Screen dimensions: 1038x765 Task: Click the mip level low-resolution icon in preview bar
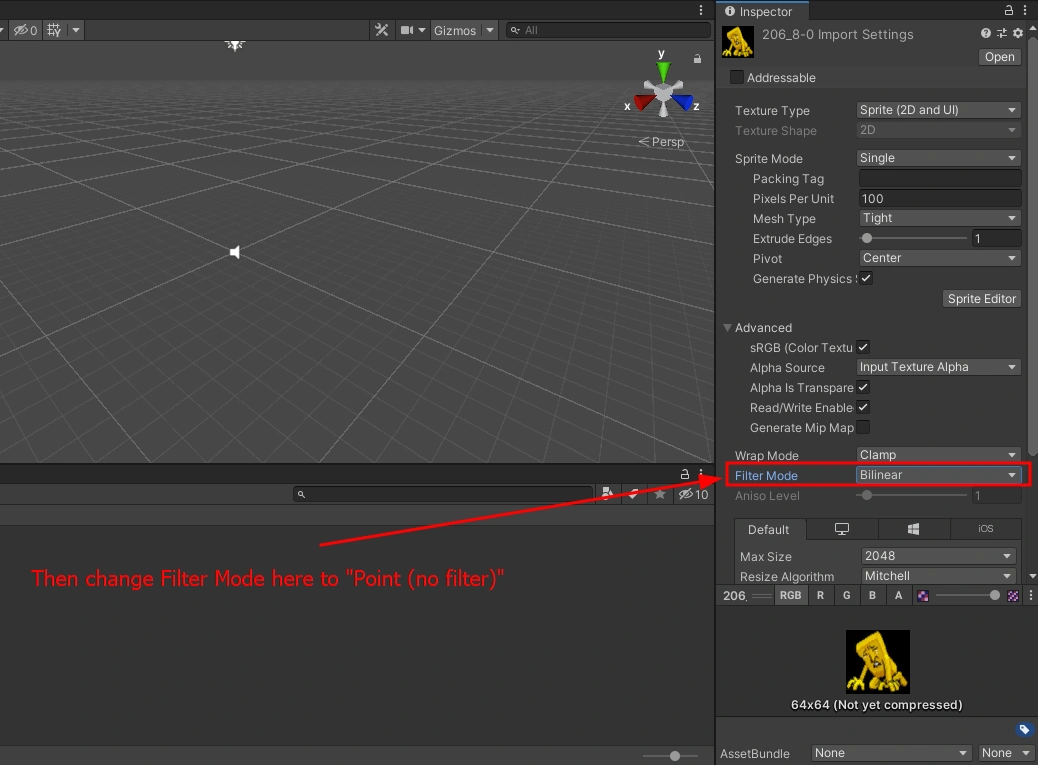click(923, 596)
